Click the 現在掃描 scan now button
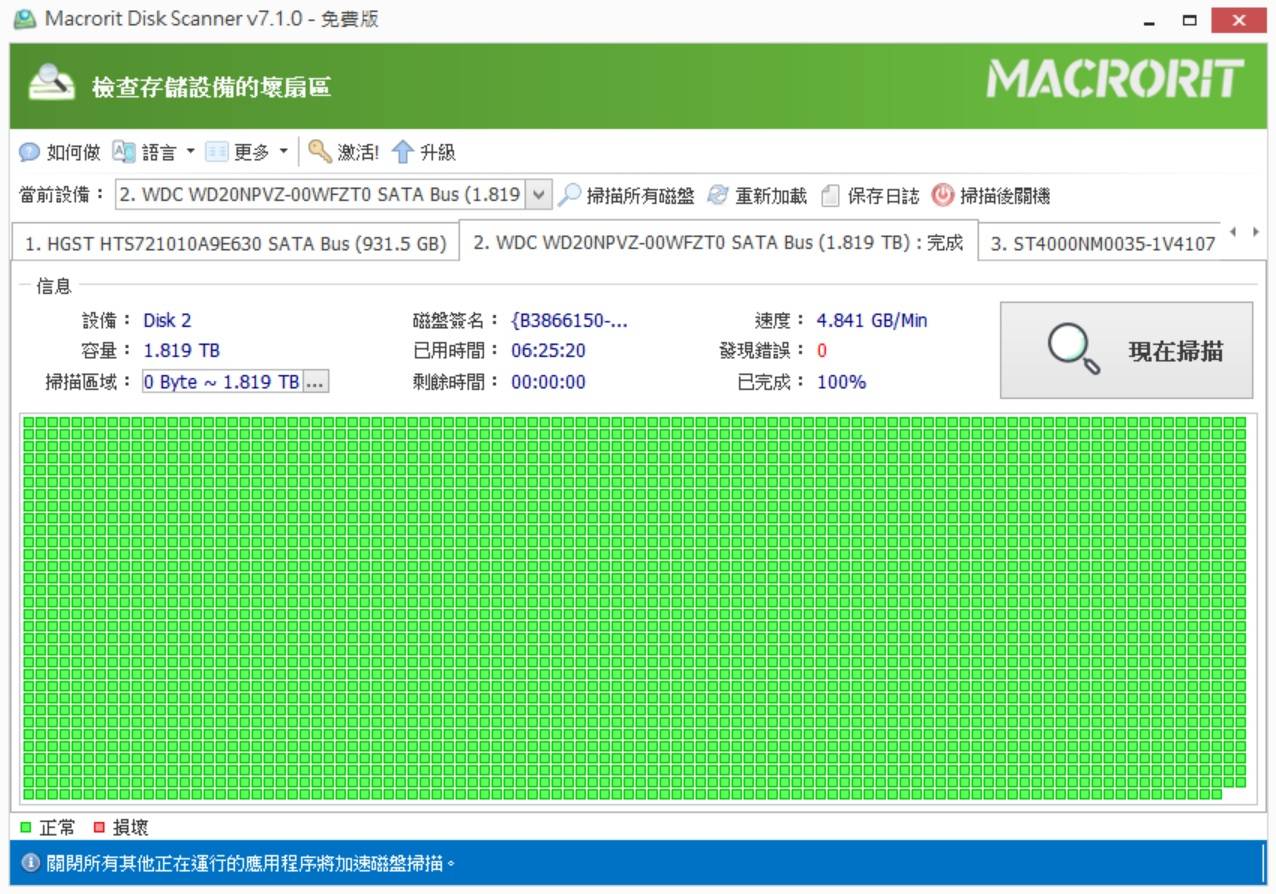 (1126, 351)
